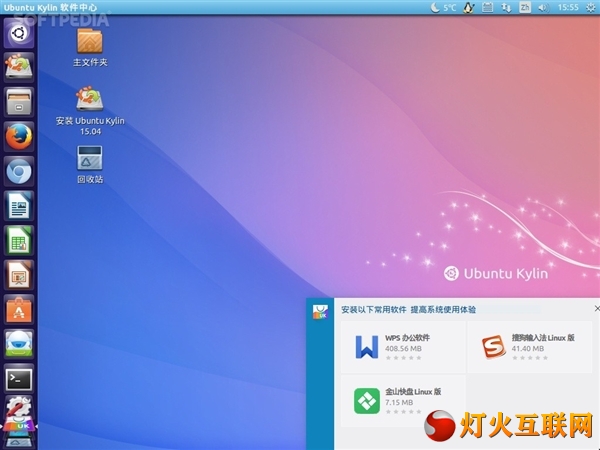Close the software recommendation popup
Image resolution: width=600 pixels, height=450 pixels.
(x=597, y=308)
